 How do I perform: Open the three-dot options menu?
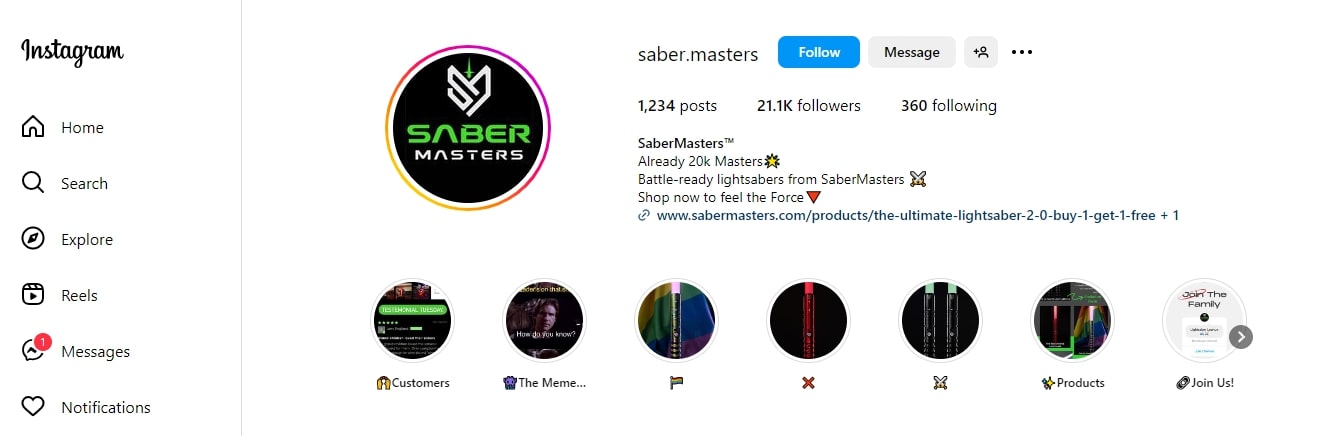coord(1022,52)
